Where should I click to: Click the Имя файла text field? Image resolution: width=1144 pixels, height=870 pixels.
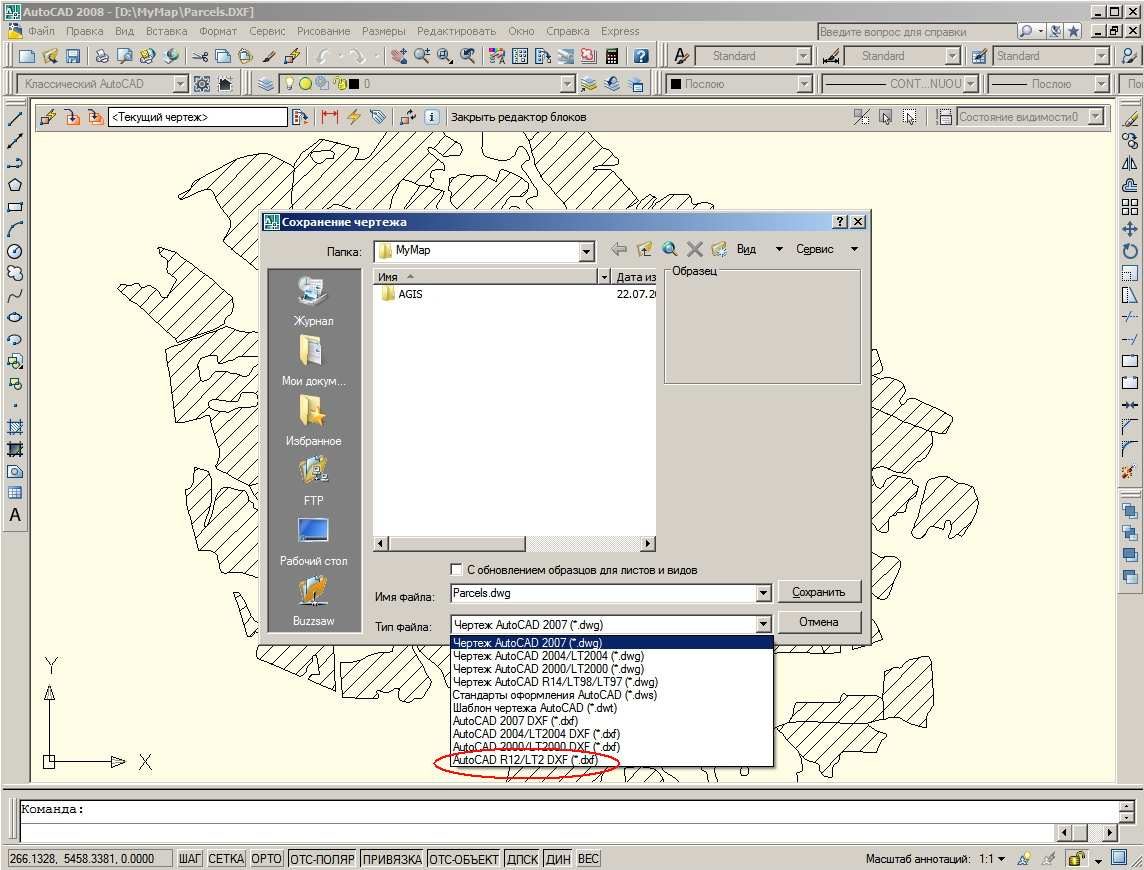click(x=603, y=593)
